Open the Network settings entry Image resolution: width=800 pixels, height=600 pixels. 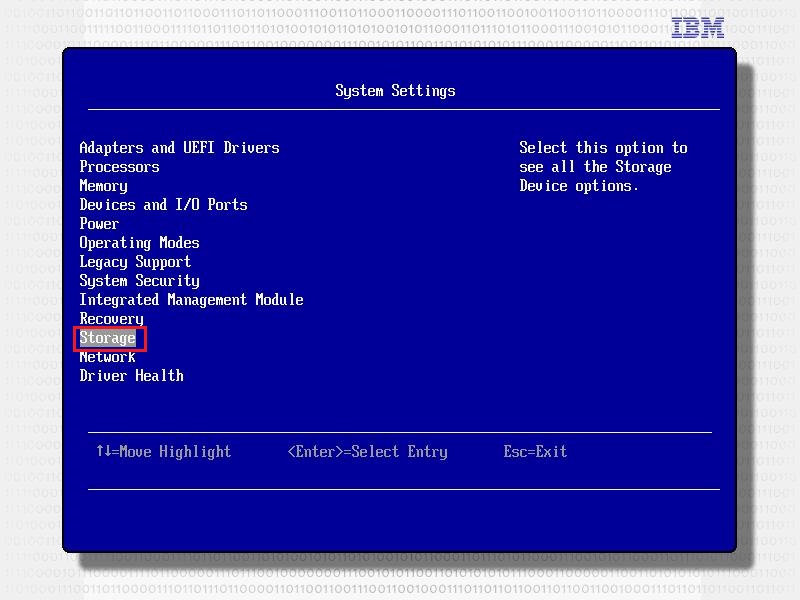[107, 357]
